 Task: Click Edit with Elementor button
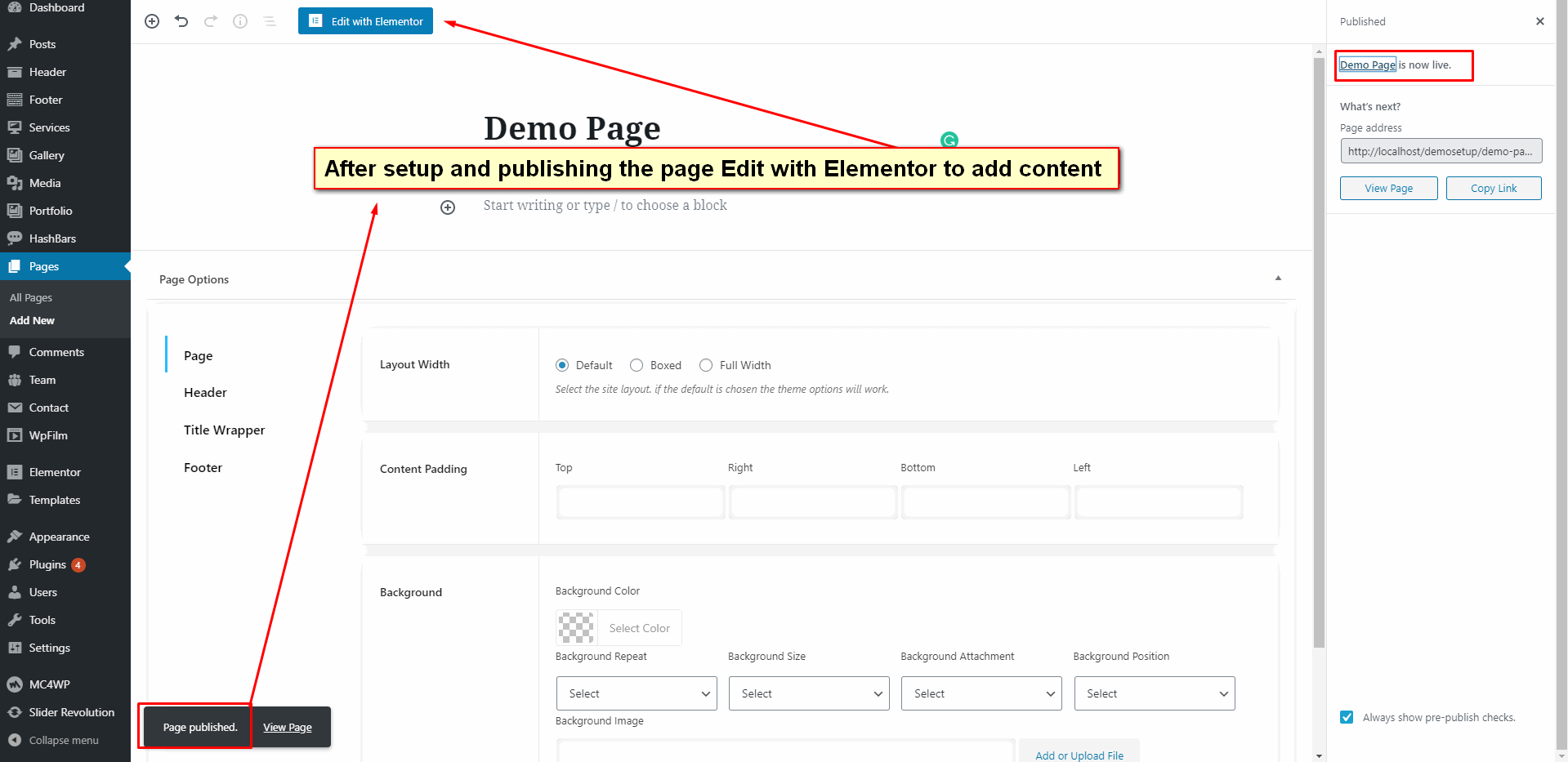tap(365, 21)
